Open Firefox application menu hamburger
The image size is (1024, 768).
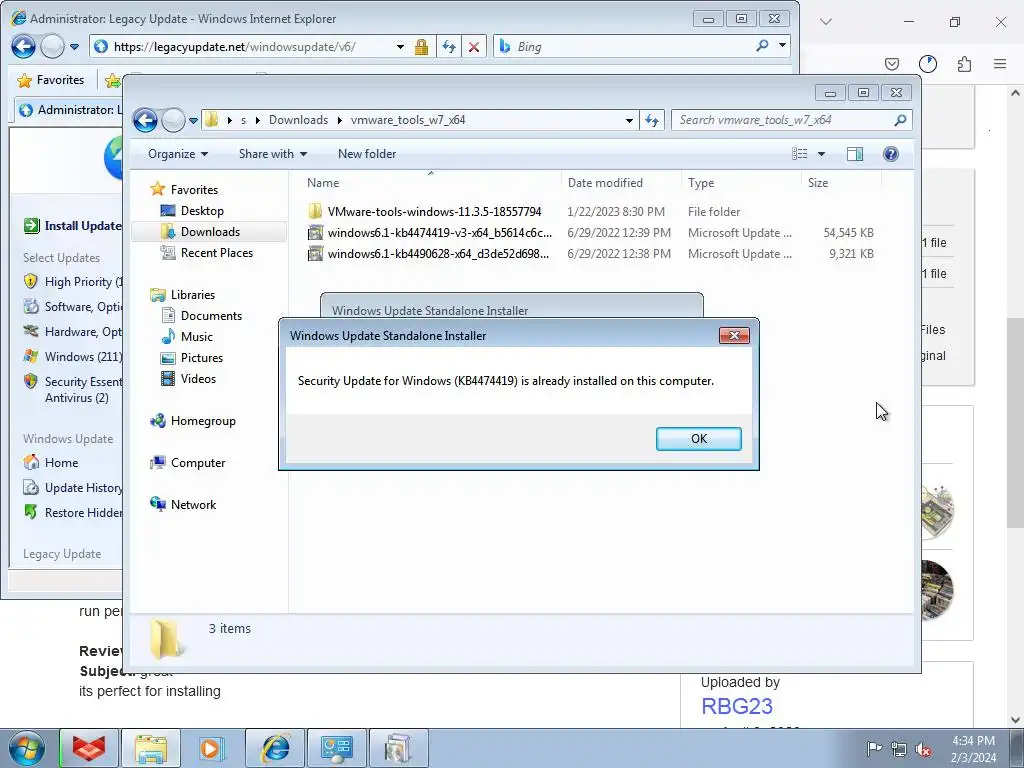1000,63
